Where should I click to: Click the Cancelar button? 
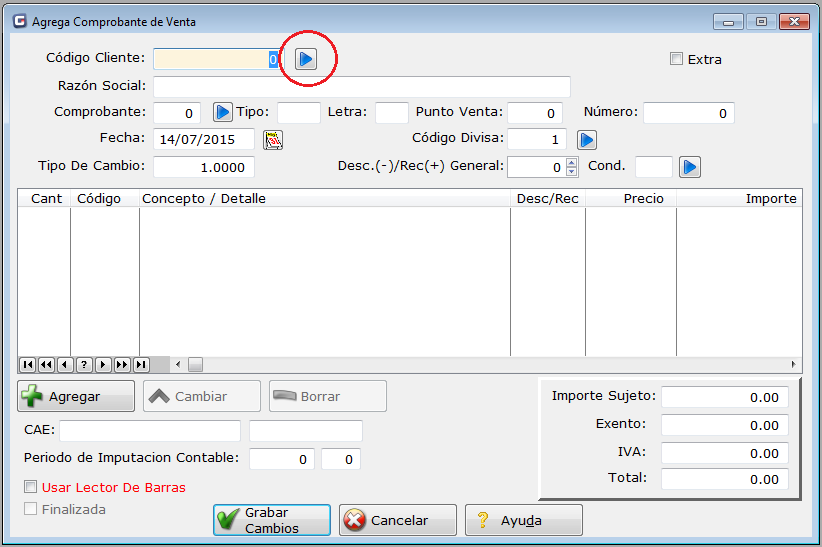[398, 520]
